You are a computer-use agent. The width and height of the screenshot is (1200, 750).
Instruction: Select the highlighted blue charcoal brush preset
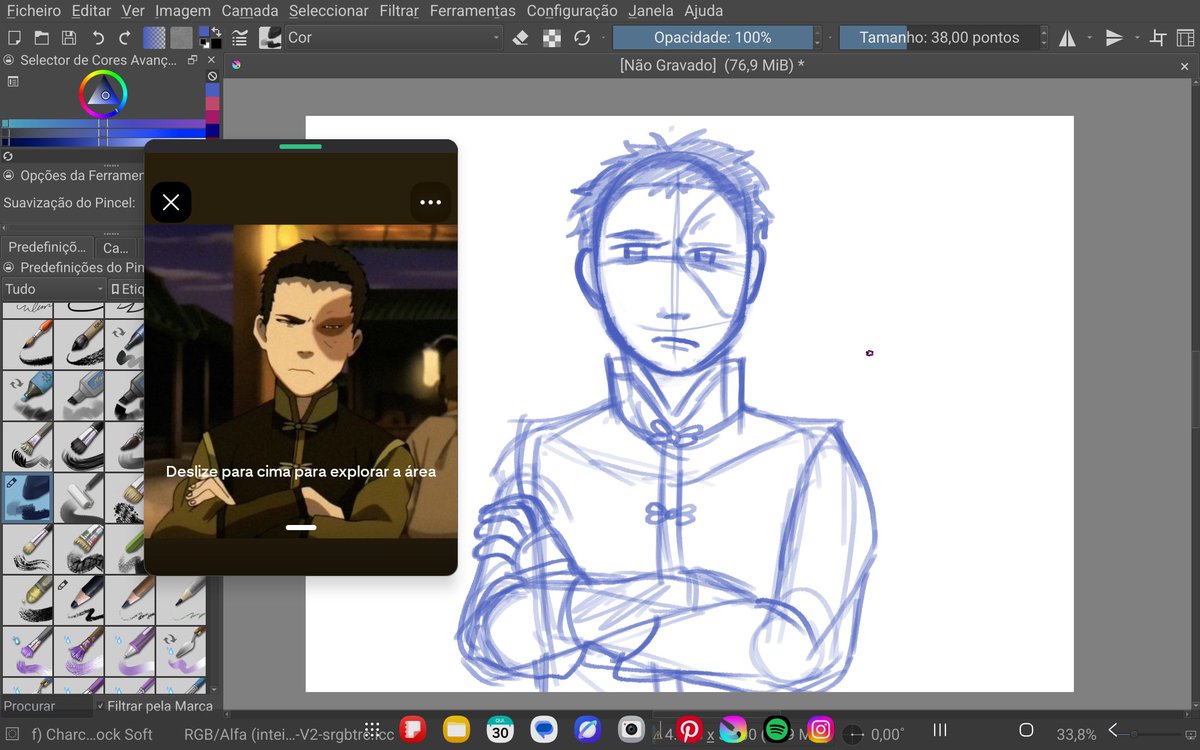click(x=27, y=497)
